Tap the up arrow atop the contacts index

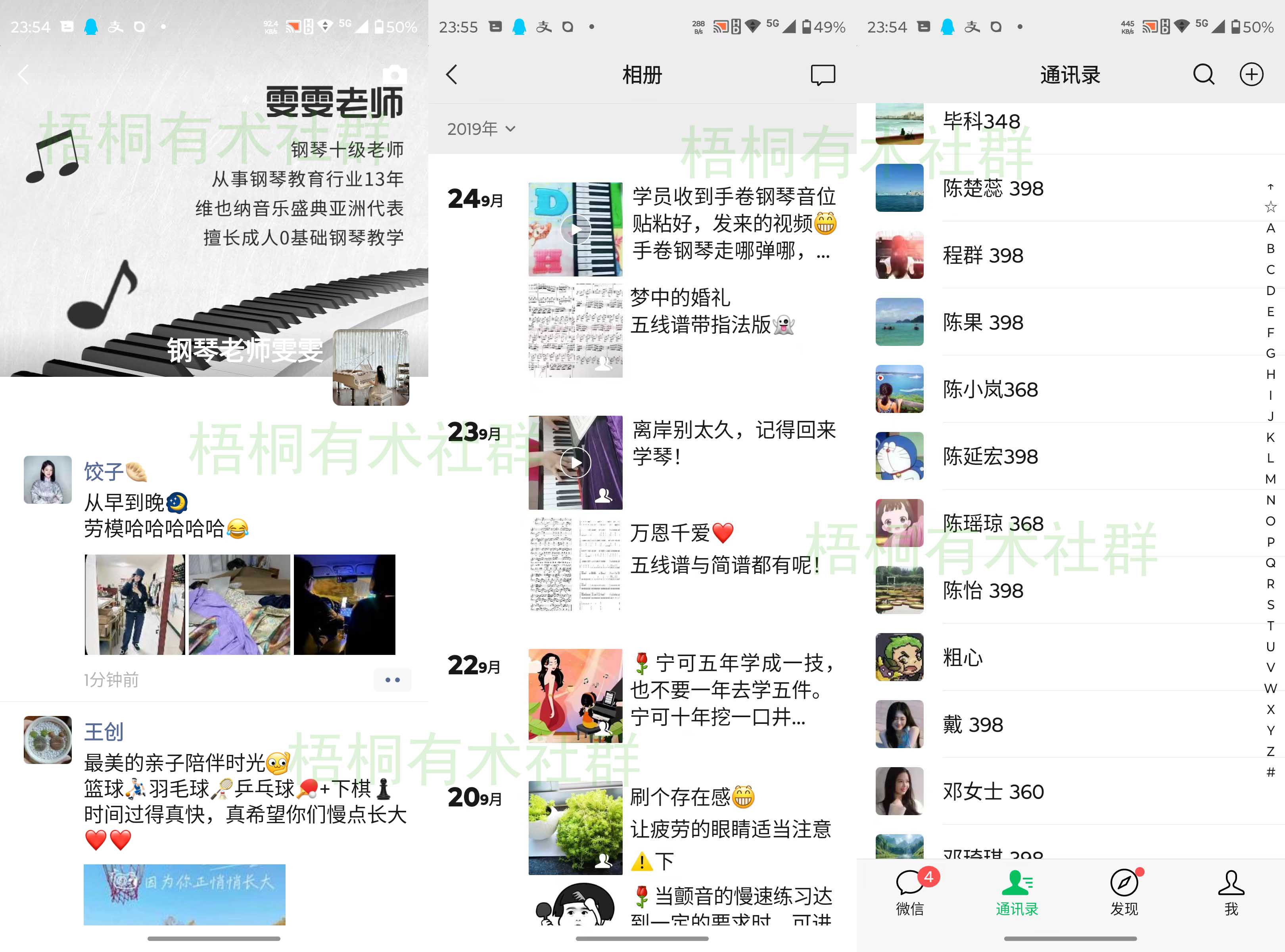(1271, 187)
